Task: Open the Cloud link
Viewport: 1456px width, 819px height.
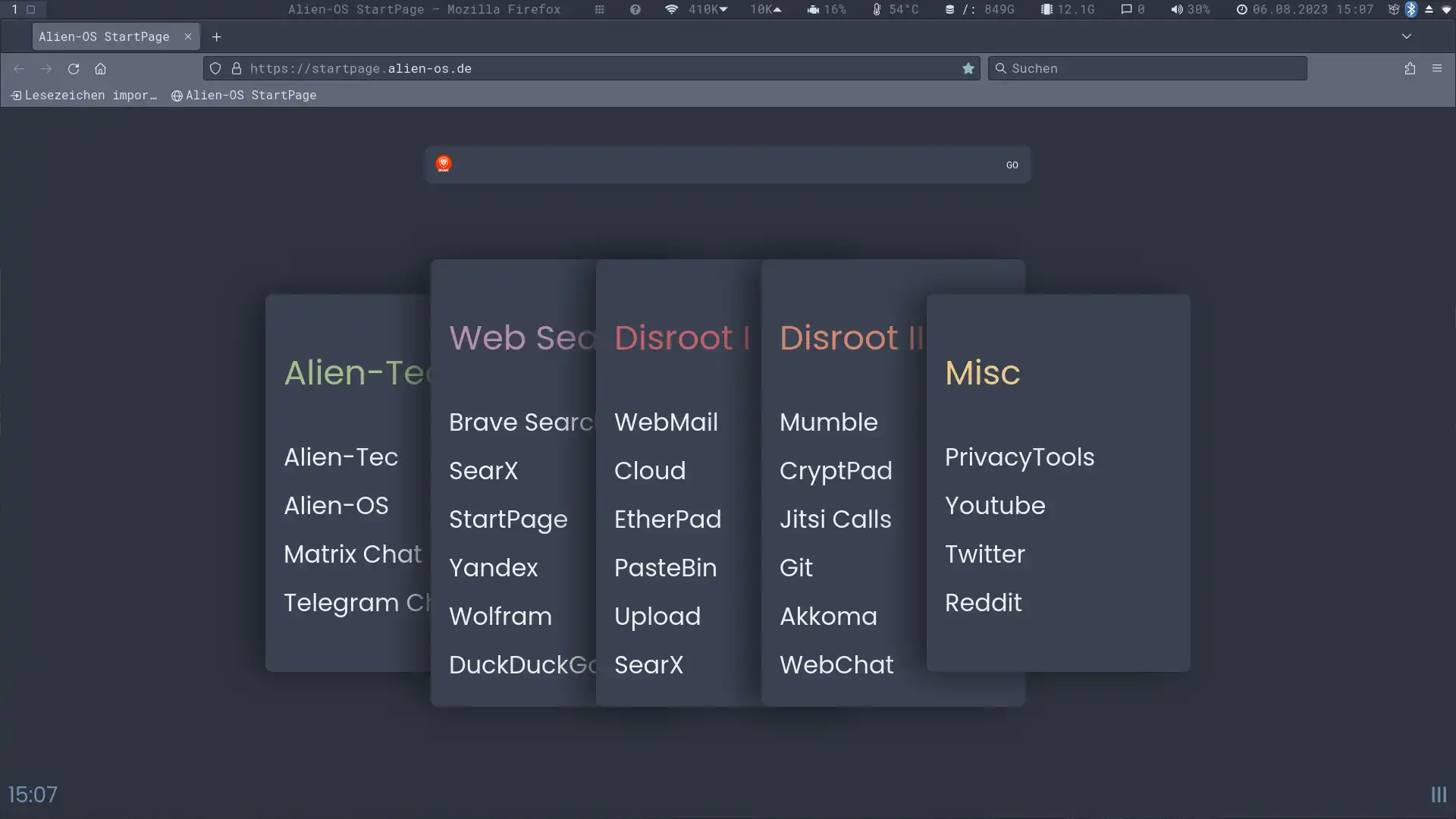Action: (650, 471)
